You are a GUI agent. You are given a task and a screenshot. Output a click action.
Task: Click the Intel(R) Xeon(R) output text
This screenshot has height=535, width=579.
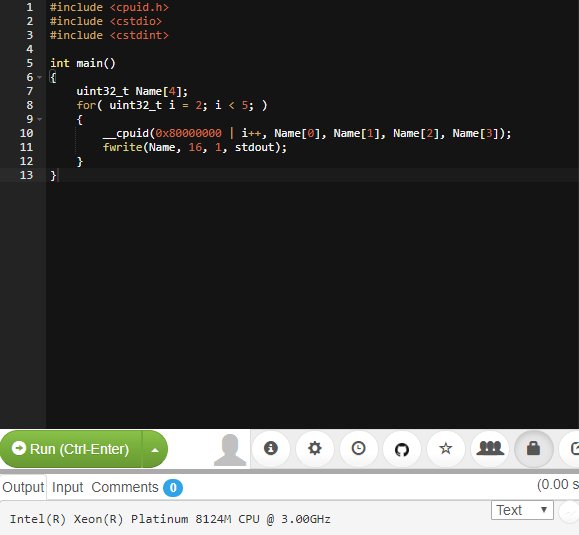170,519
